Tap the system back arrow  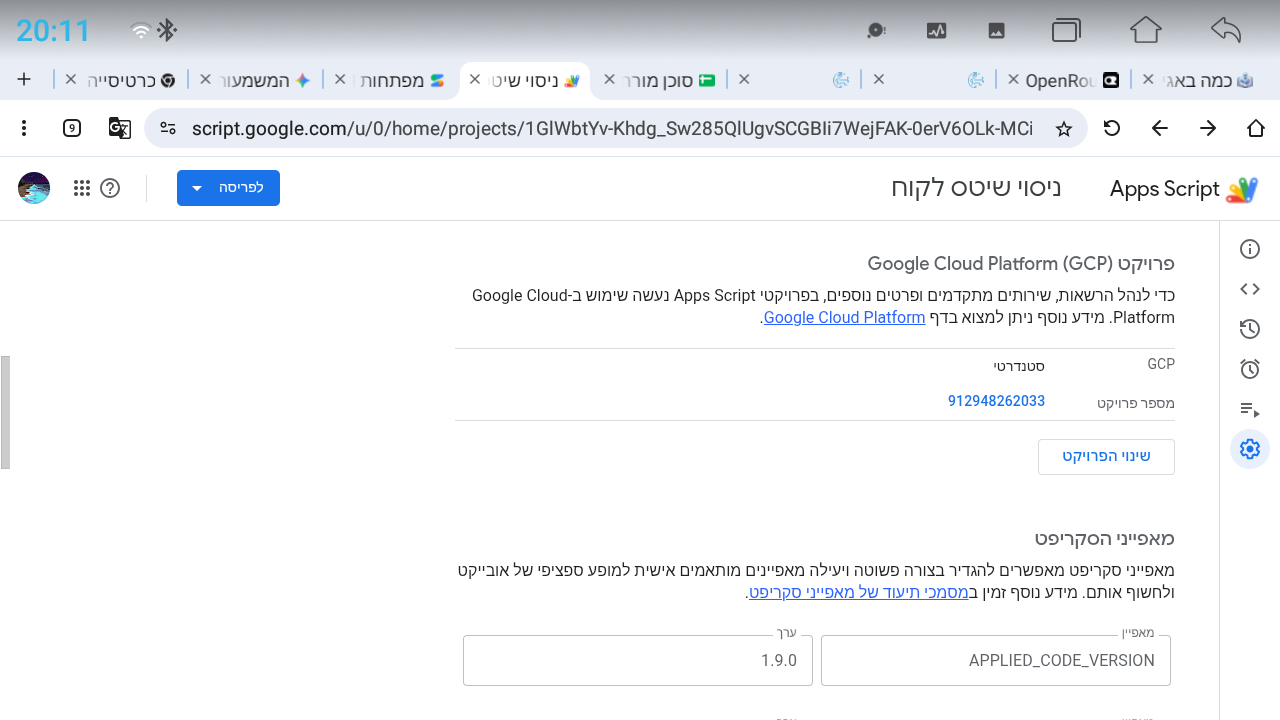[1225, 30]
